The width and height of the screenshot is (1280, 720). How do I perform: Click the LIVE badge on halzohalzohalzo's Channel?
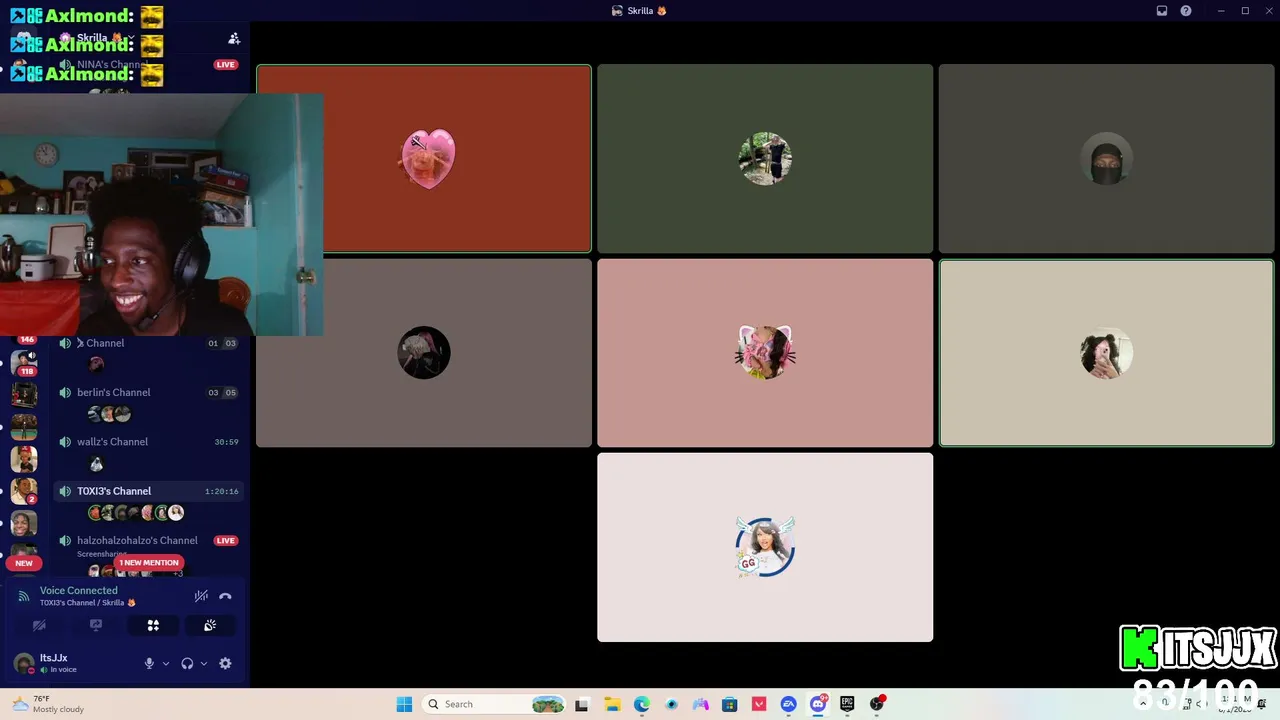[x=226, y=541]
